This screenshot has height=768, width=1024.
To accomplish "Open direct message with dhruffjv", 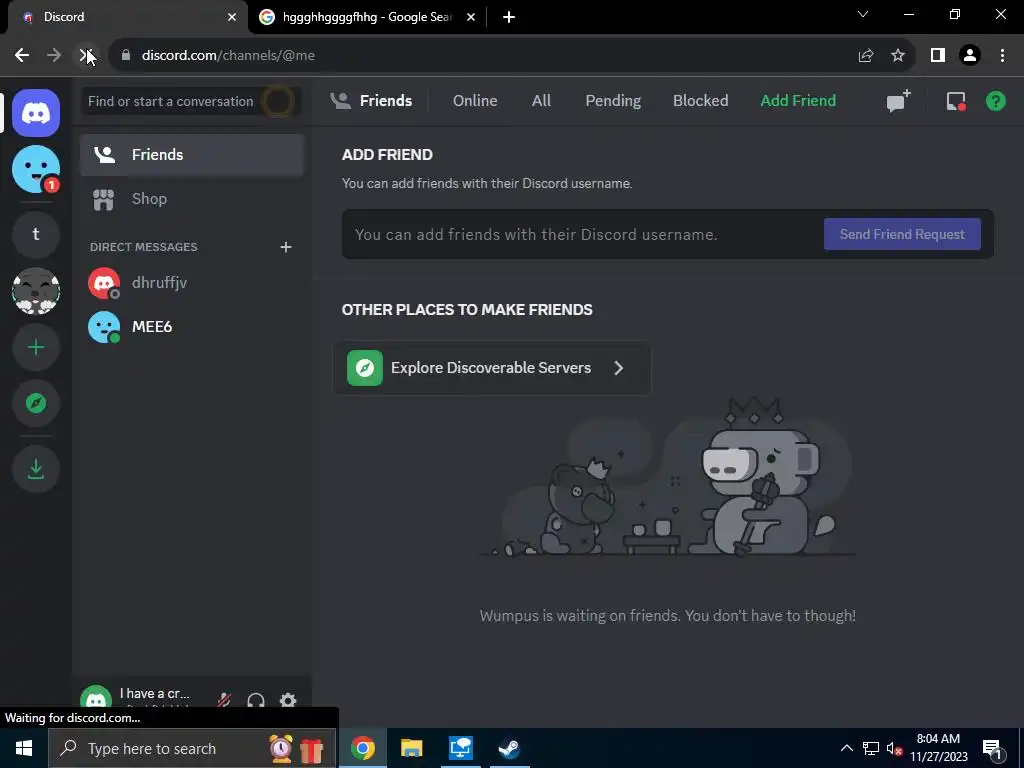I will (x=192, y=283).
